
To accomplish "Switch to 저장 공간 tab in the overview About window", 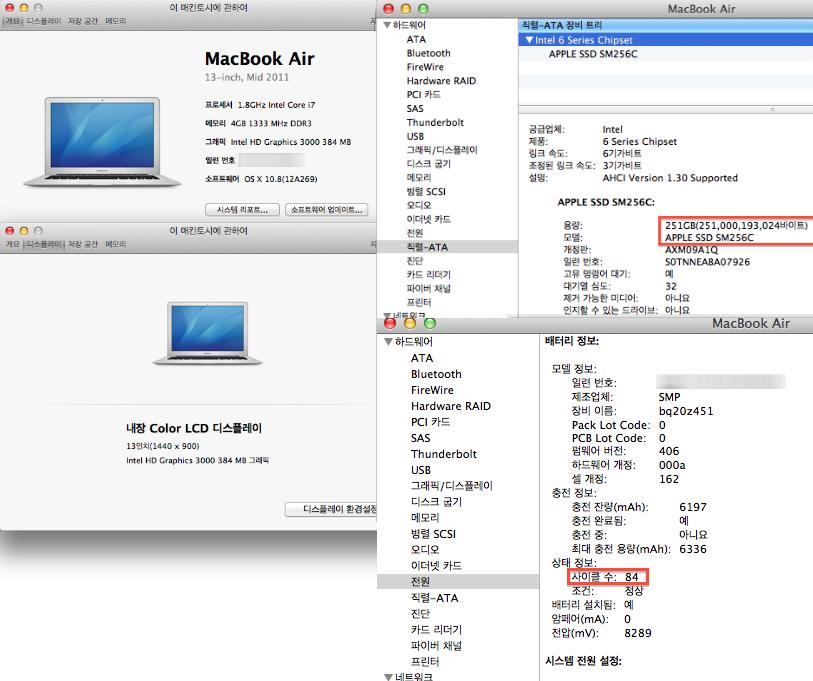I will pos(83,21).
